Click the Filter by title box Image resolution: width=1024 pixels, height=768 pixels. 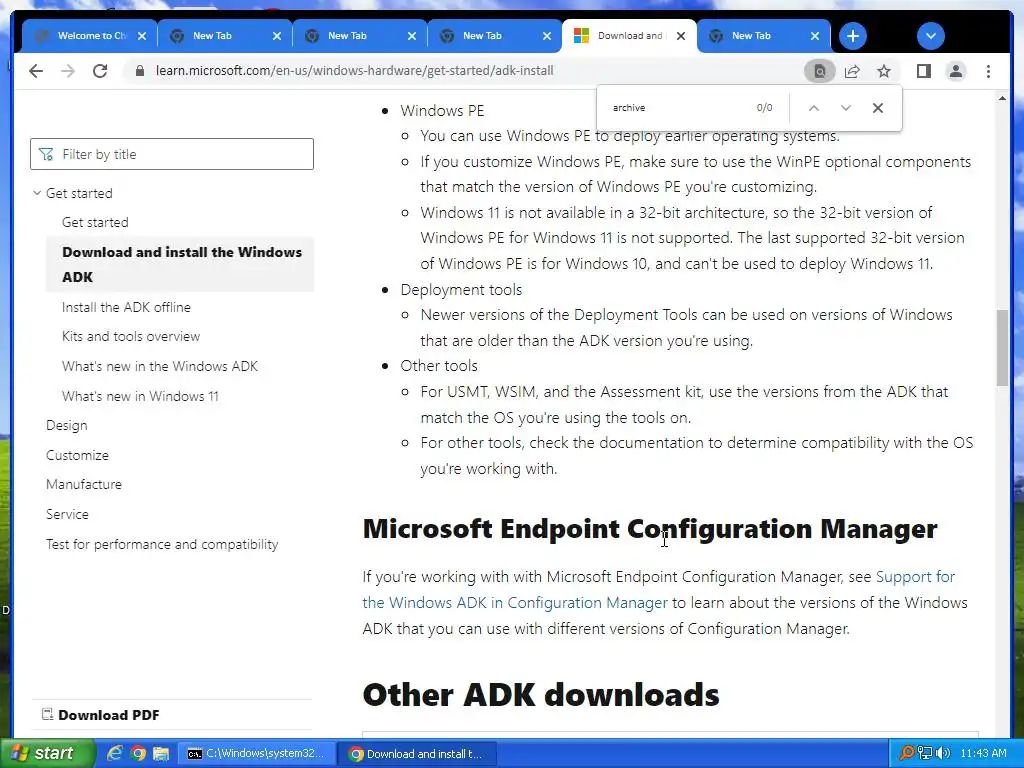172,154
